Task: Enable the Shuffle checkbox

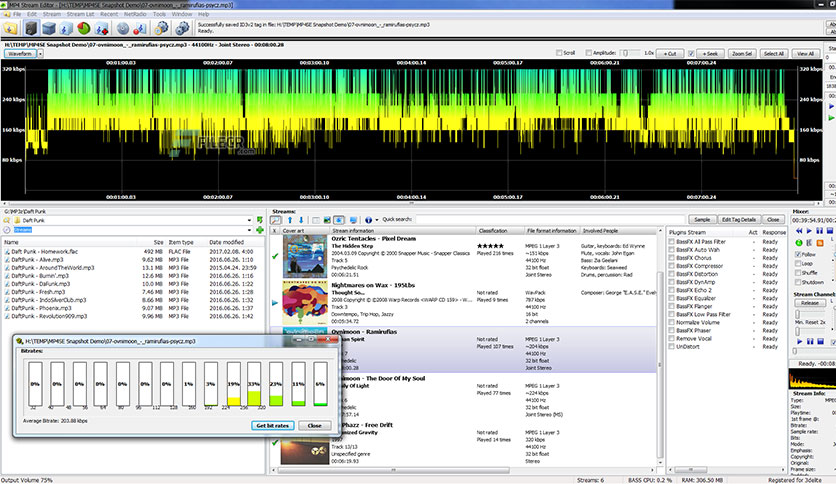Action: click(x=798, y=272)
